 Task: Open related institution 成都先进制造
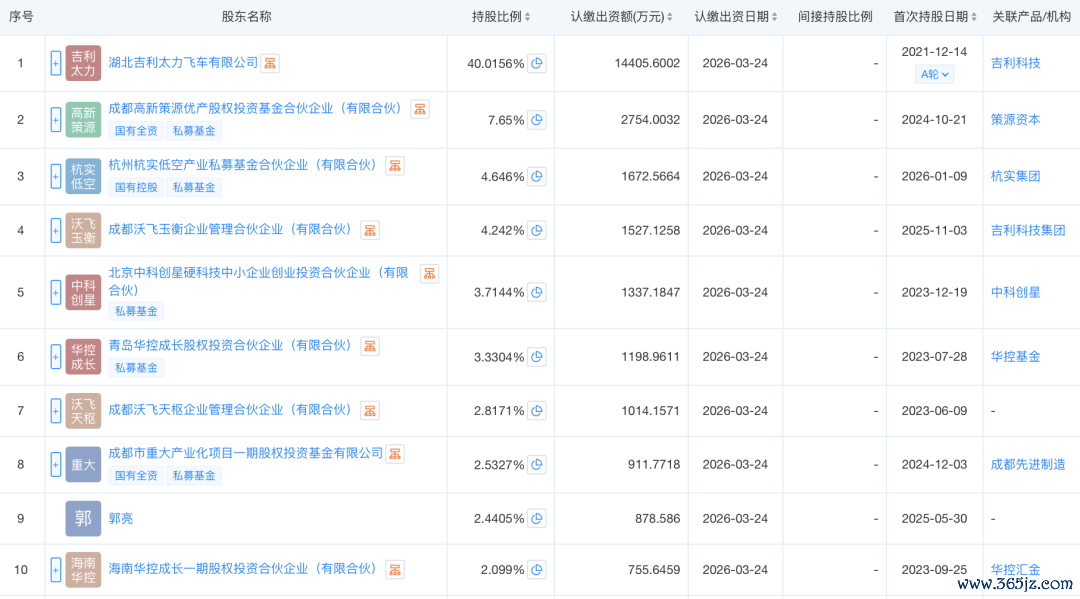tap(1028, 464)
